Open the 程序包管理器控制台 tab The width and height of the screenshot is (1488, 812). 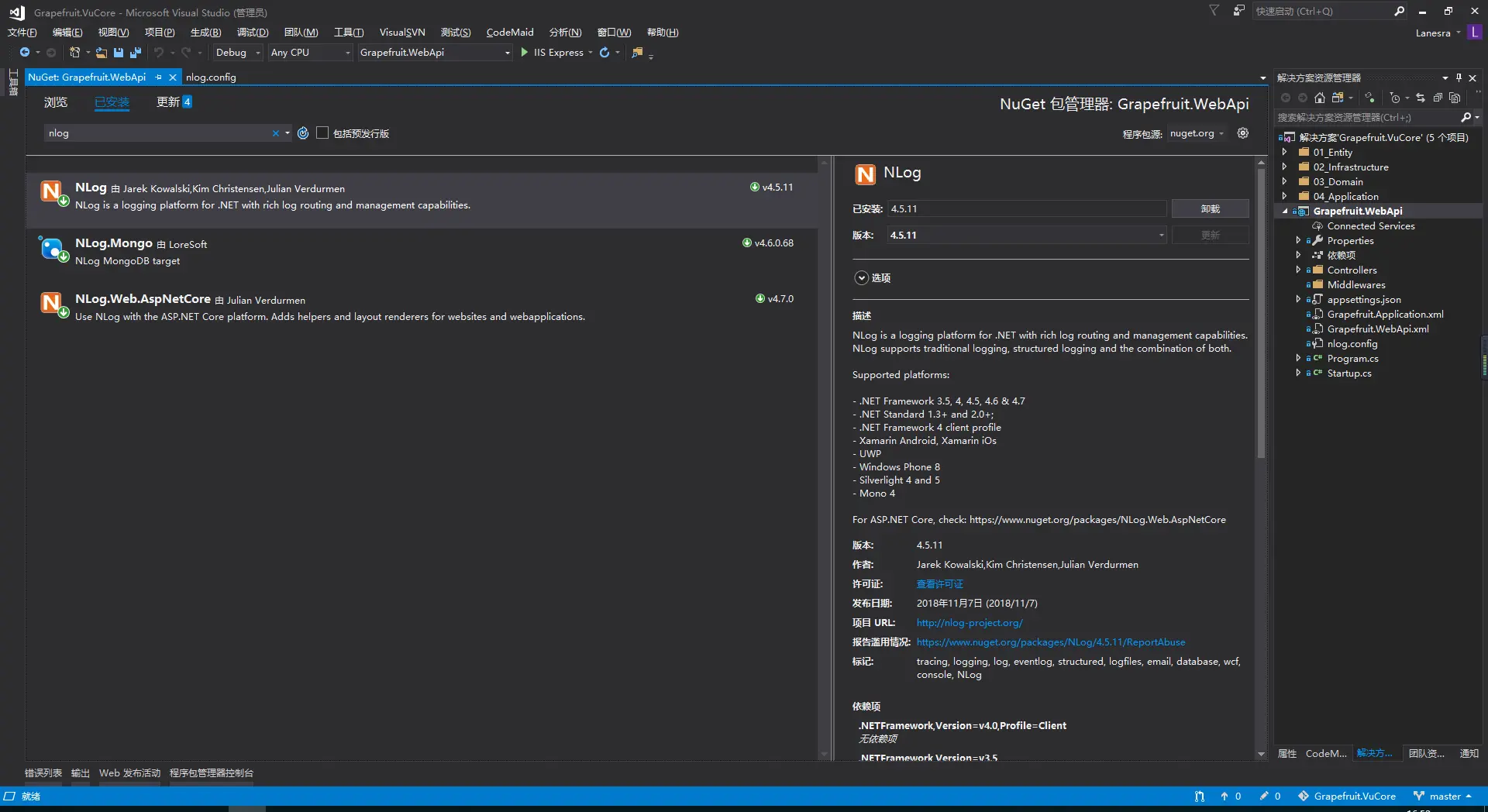click(212, 772)
